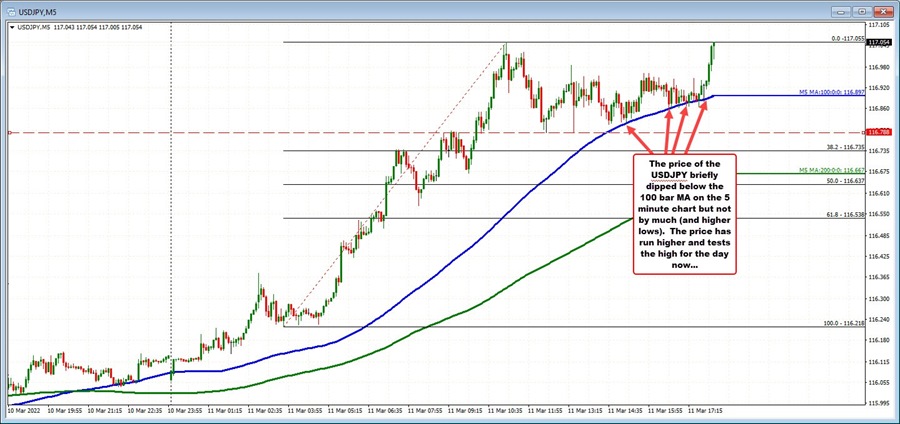This screenshot has height=424, width=900.
Task: Maximize the USDJPY,M5 chart window
Action: [x=862, y=10]
